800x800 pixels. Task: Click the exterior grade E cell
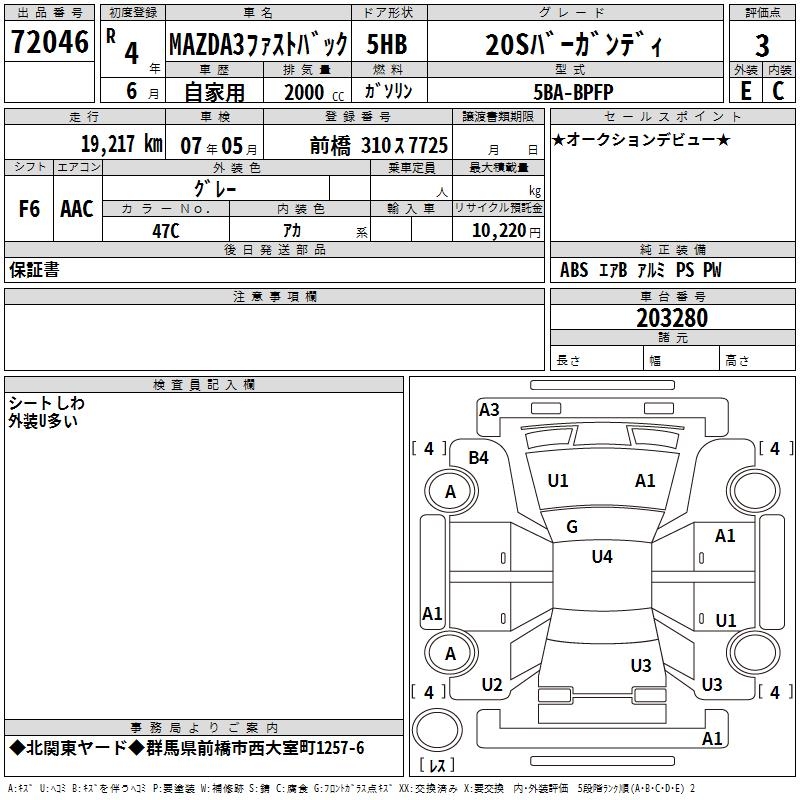pyautogui.click(x=745, y=90)
